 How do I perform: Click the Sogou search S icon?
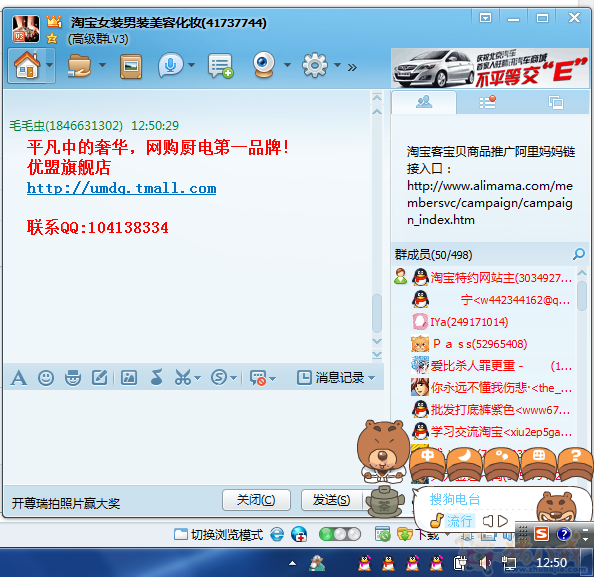click(x=219, y=377)
